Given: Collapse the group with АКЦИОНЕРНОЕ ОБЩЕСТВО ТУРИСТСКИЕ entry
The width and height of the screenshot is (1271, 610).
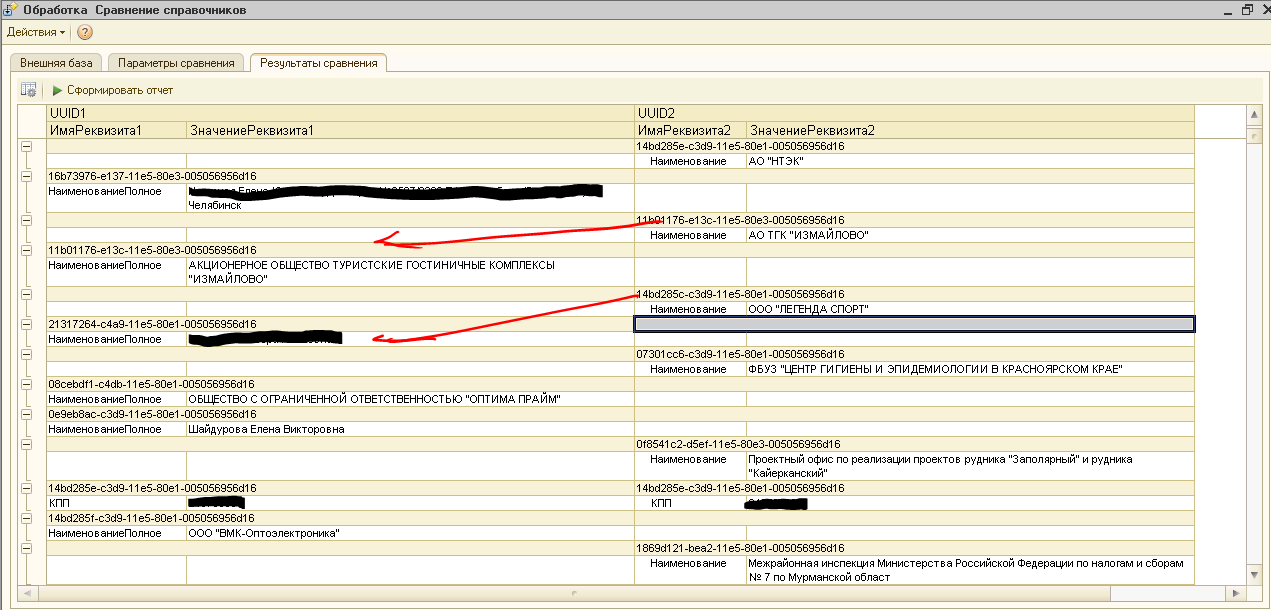Looking at the screenshot, I should [x=26, y=250].
